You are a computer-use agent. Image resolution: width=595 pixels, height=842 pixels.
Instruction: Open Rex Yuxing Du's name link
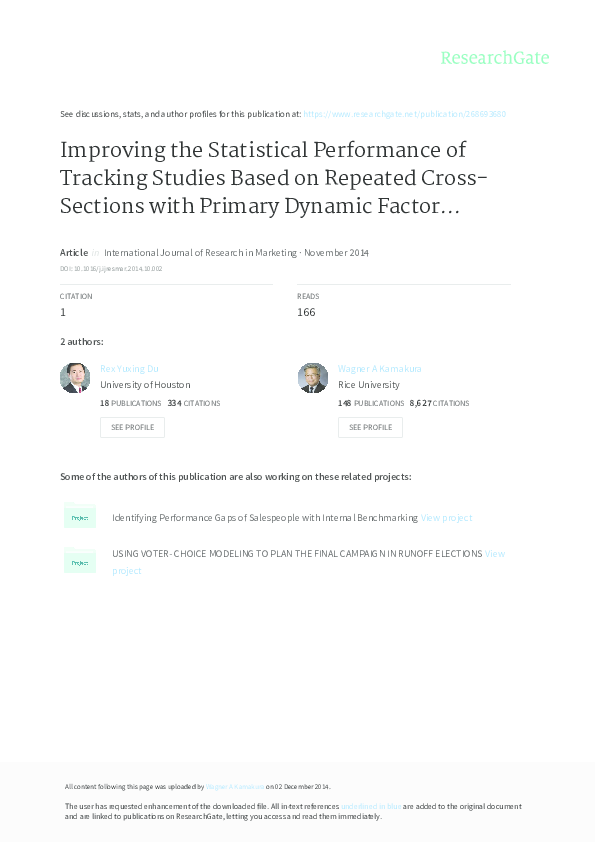click(128, 368)
